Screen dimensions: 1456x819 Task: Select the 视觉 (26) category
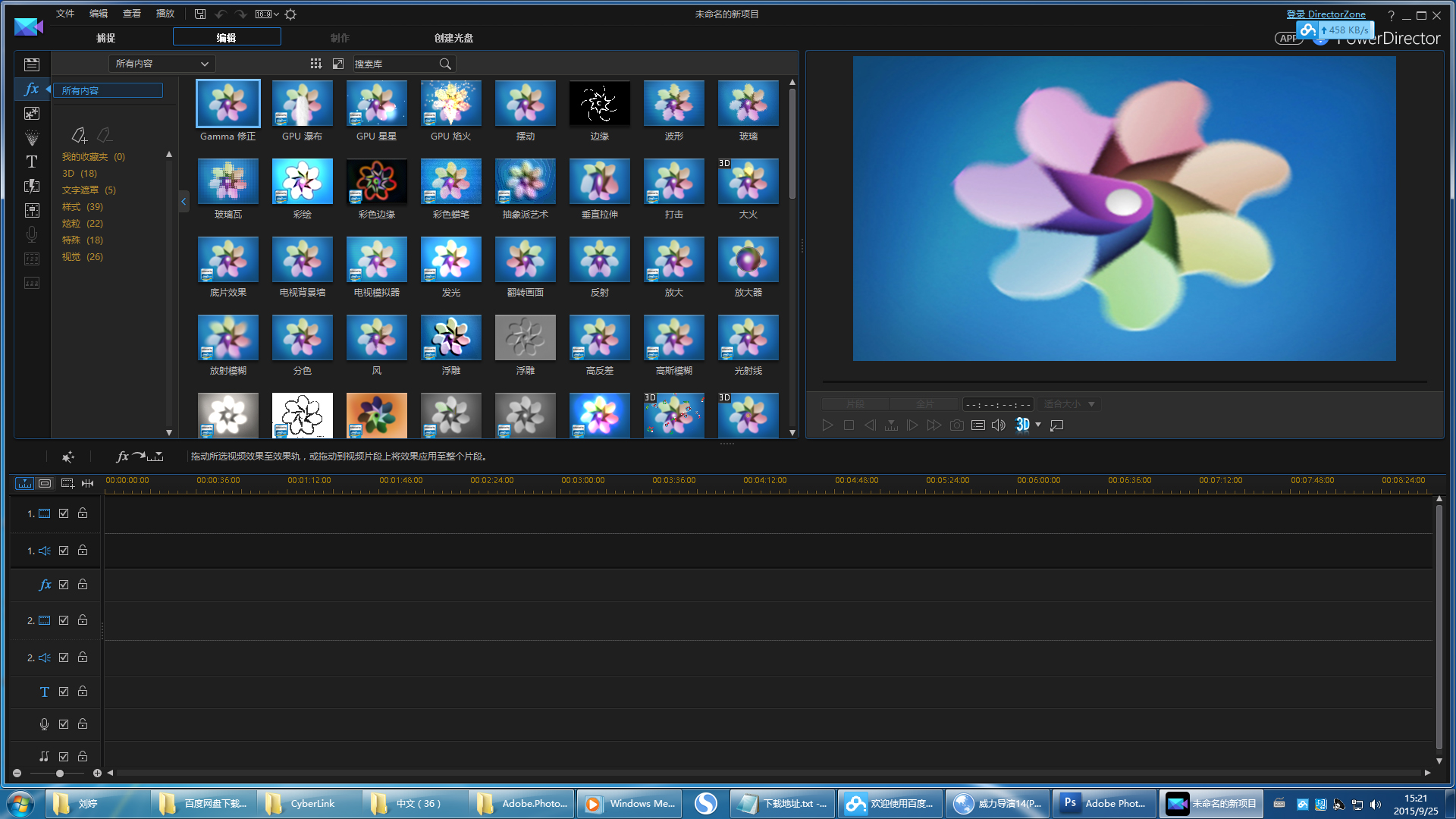tap(83, 257)
